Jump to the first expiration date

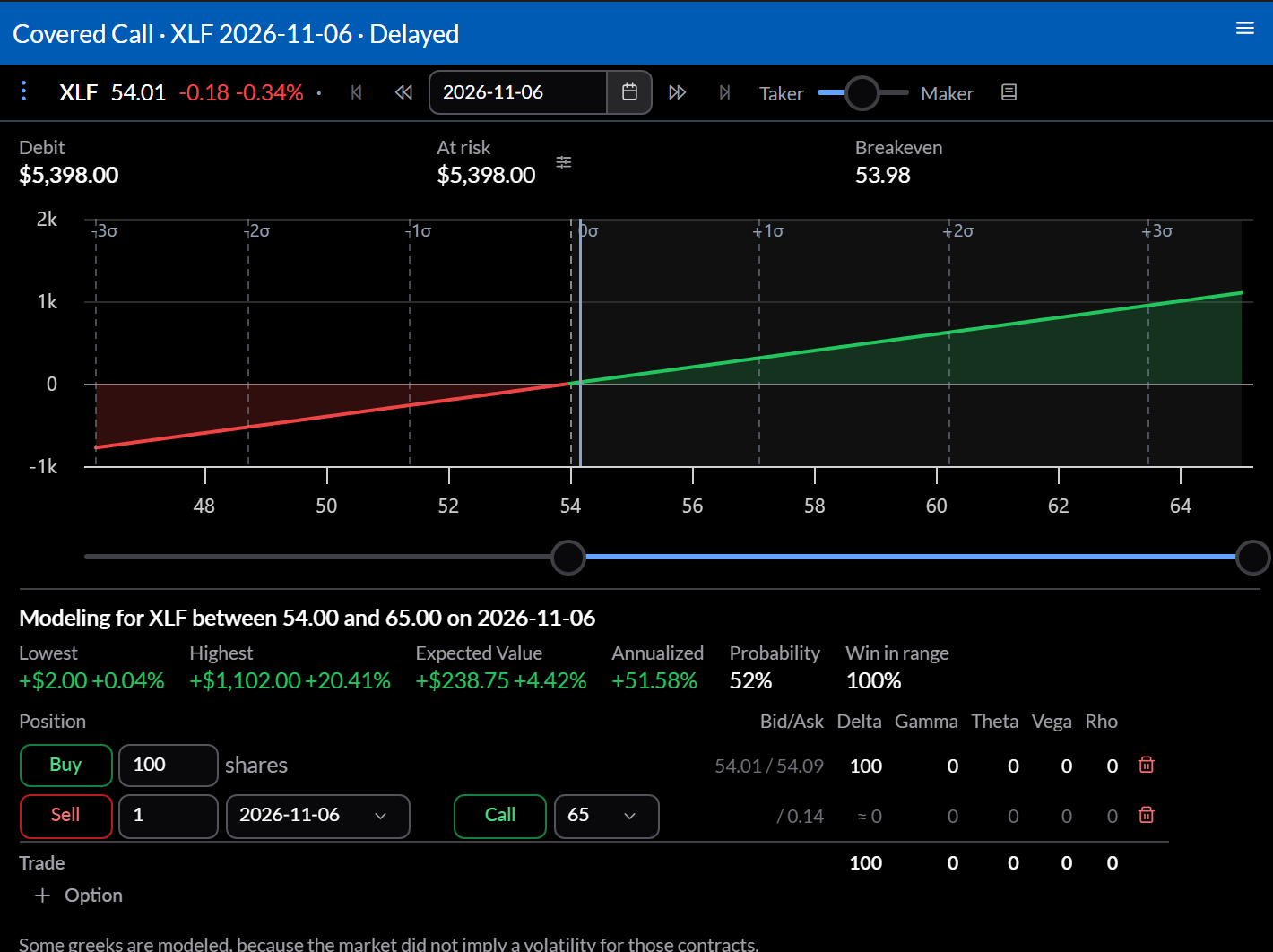pyautogui.click(x=357, y=92)
